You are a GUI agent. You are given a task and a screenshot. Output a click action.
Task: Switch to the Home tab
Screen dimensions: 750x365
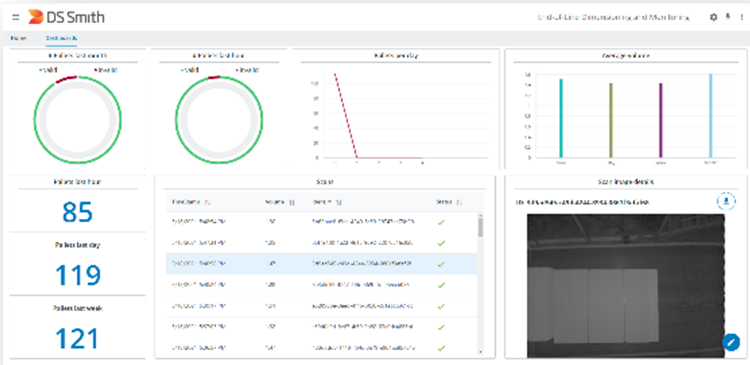18,38
